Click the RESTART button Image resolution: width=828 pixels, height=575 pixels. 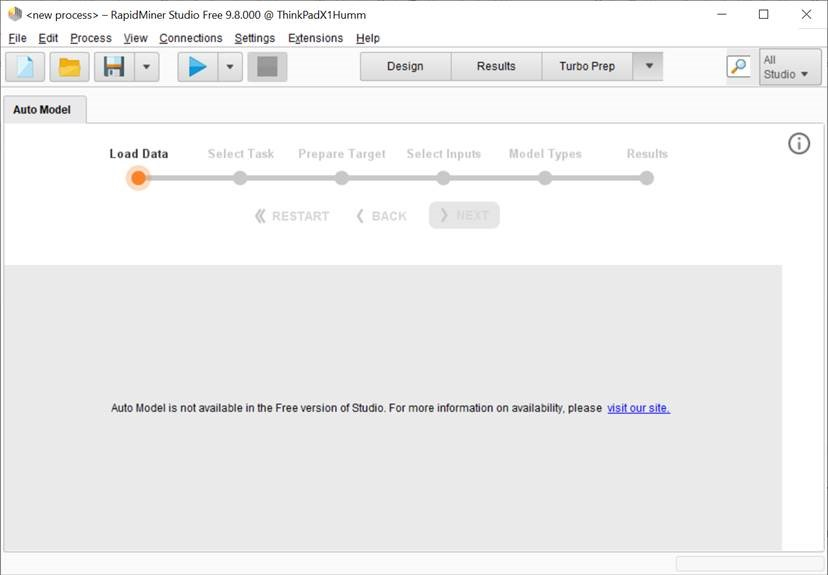point(291,216)
